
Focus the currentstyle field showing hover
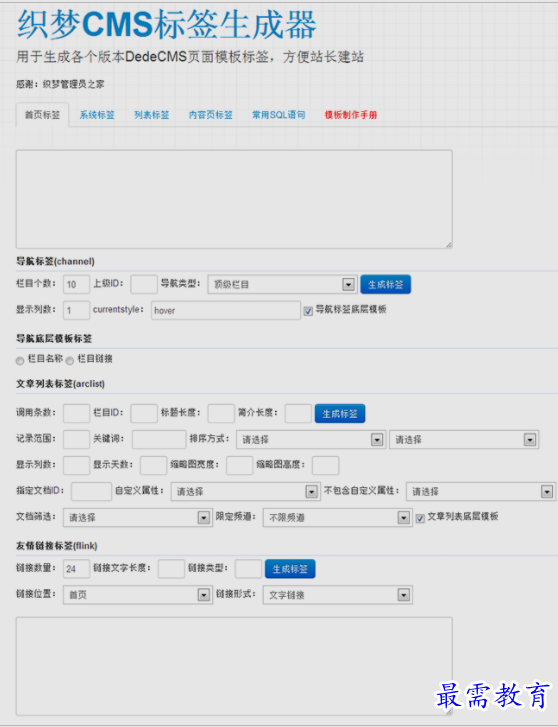point(225,310)
